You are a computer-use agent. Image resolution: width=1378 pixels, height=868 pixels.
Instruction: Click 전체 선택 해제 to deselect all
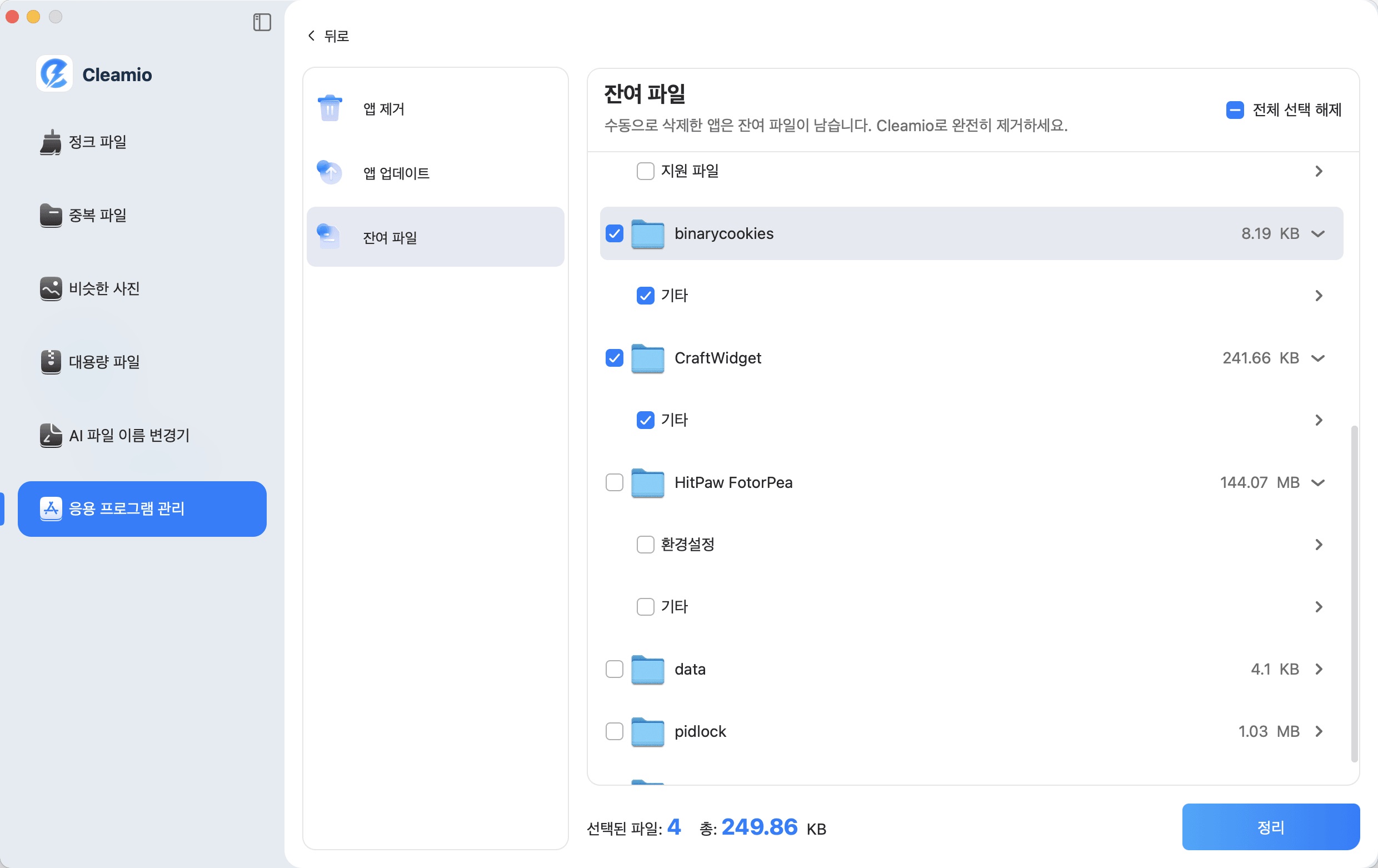1284,109
